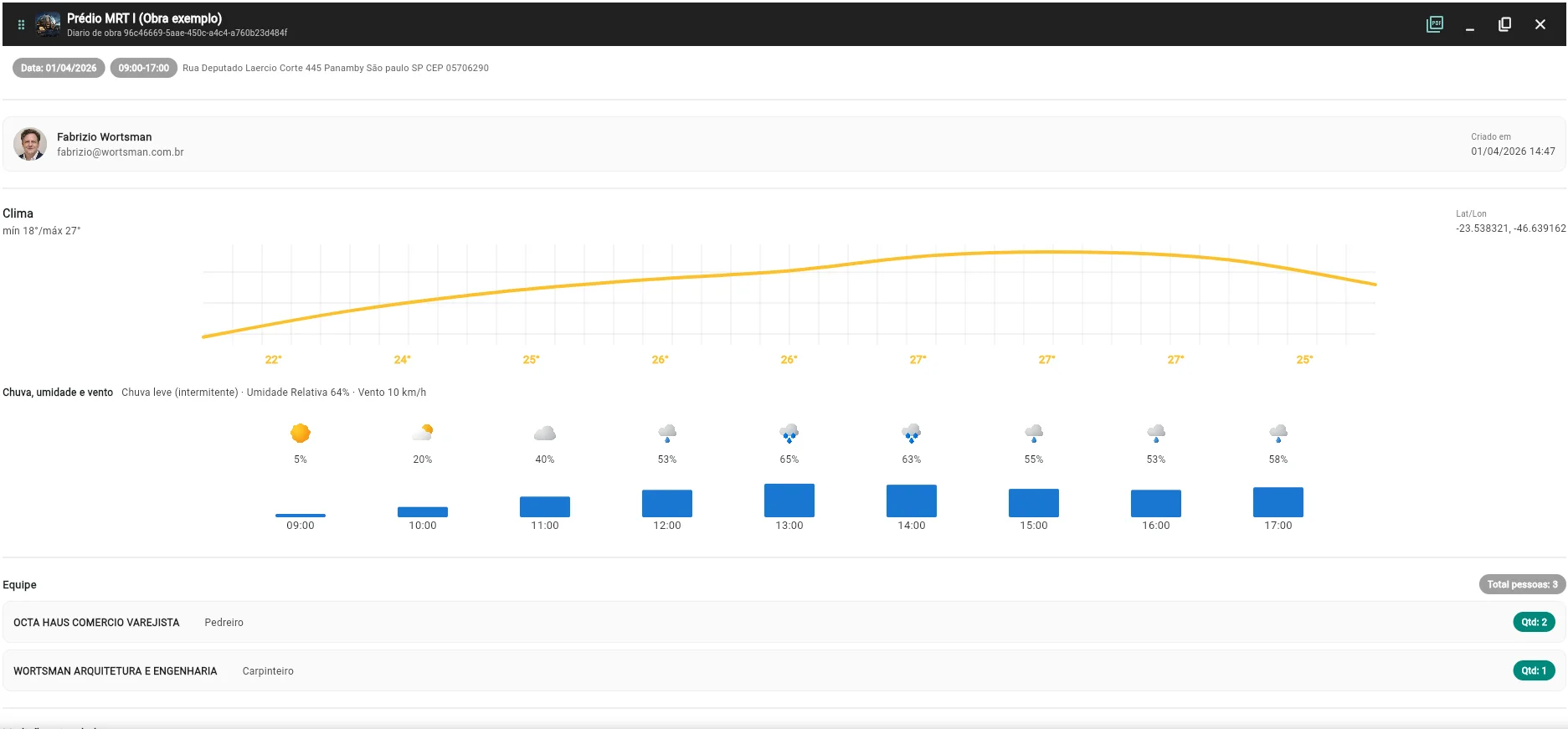Screen dimensions: 1568x729
Task: Click the Lat/Lon coordinates text
Action: coord(1510,228)
